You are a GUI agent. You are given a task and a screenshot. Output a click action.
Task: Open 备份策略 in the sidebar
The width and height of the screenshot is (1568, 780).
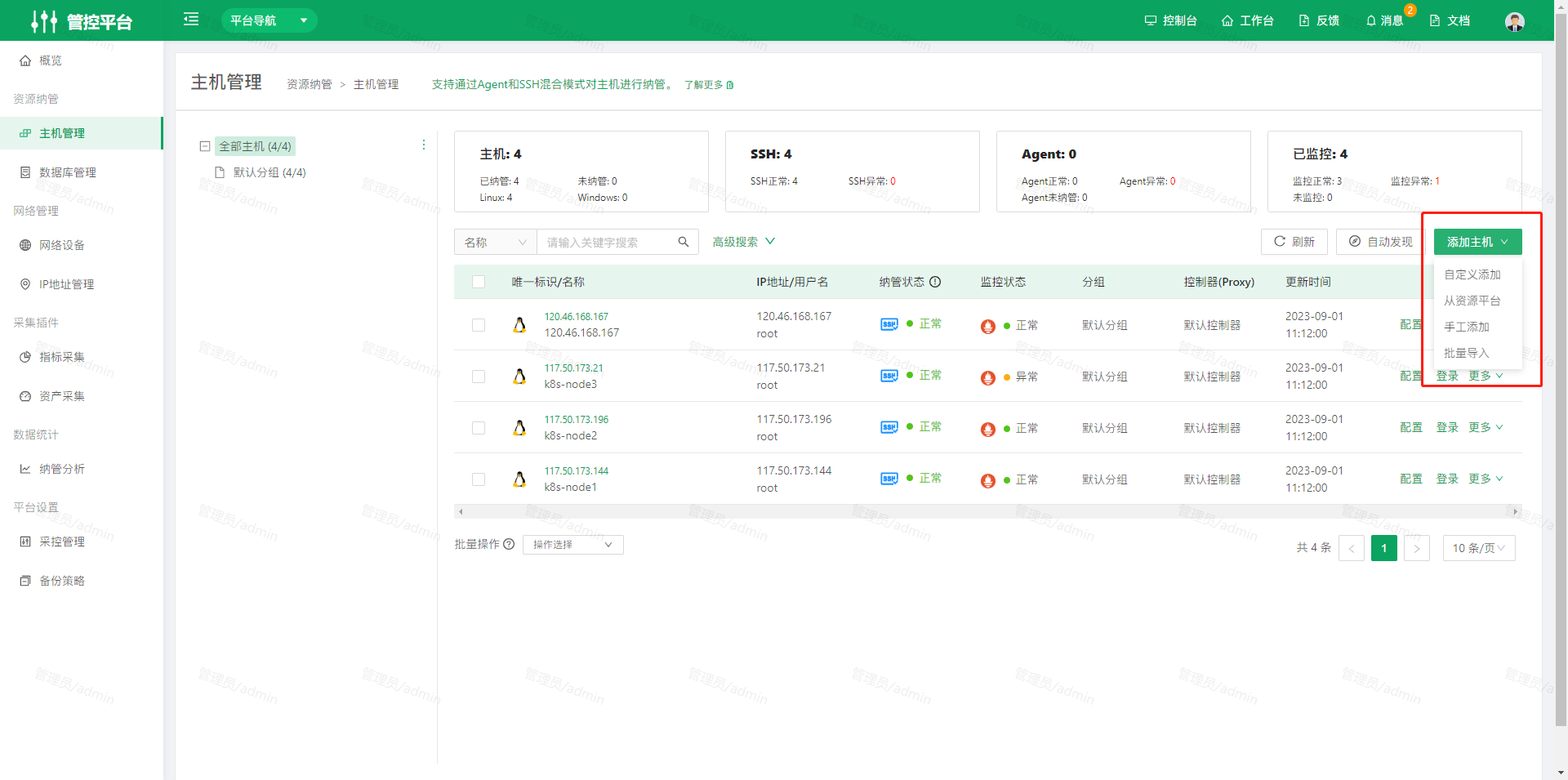tap(81, 581)
